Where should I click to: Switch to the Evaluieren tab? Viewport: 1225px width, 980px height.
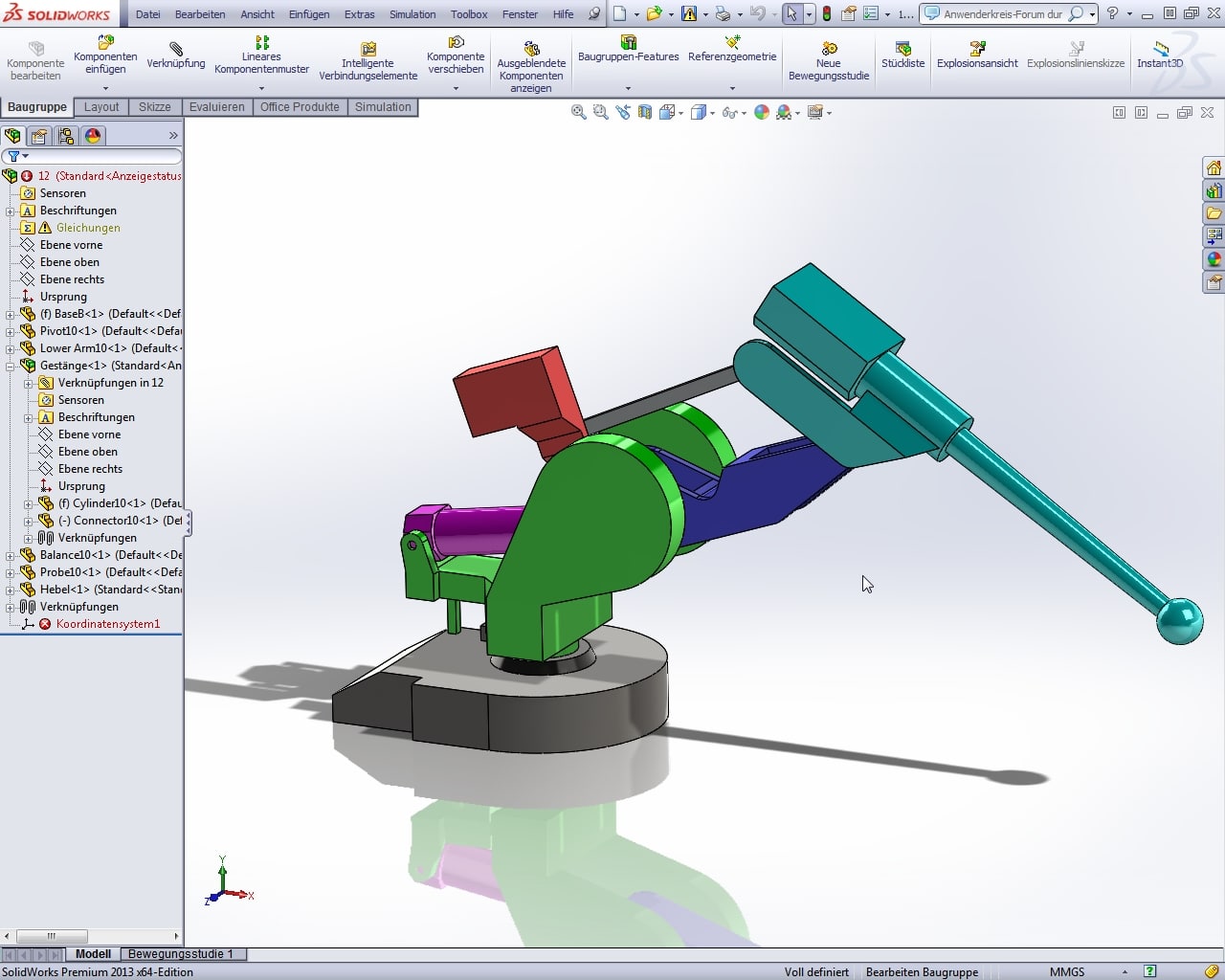(216, 107)
